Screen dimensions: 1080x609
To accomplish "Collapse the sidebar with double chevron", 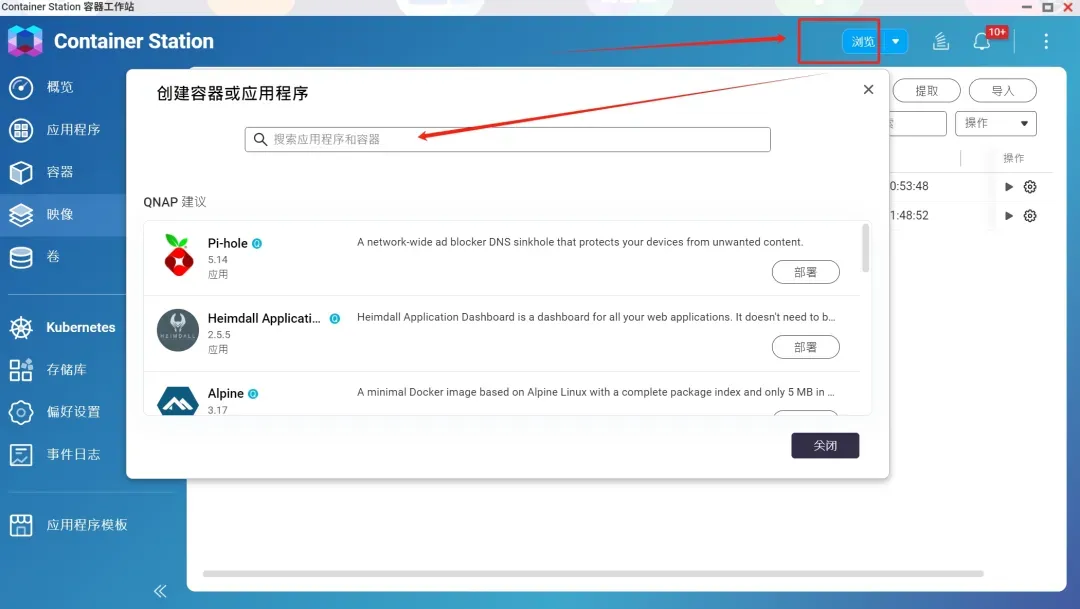I will click(160, 591).
